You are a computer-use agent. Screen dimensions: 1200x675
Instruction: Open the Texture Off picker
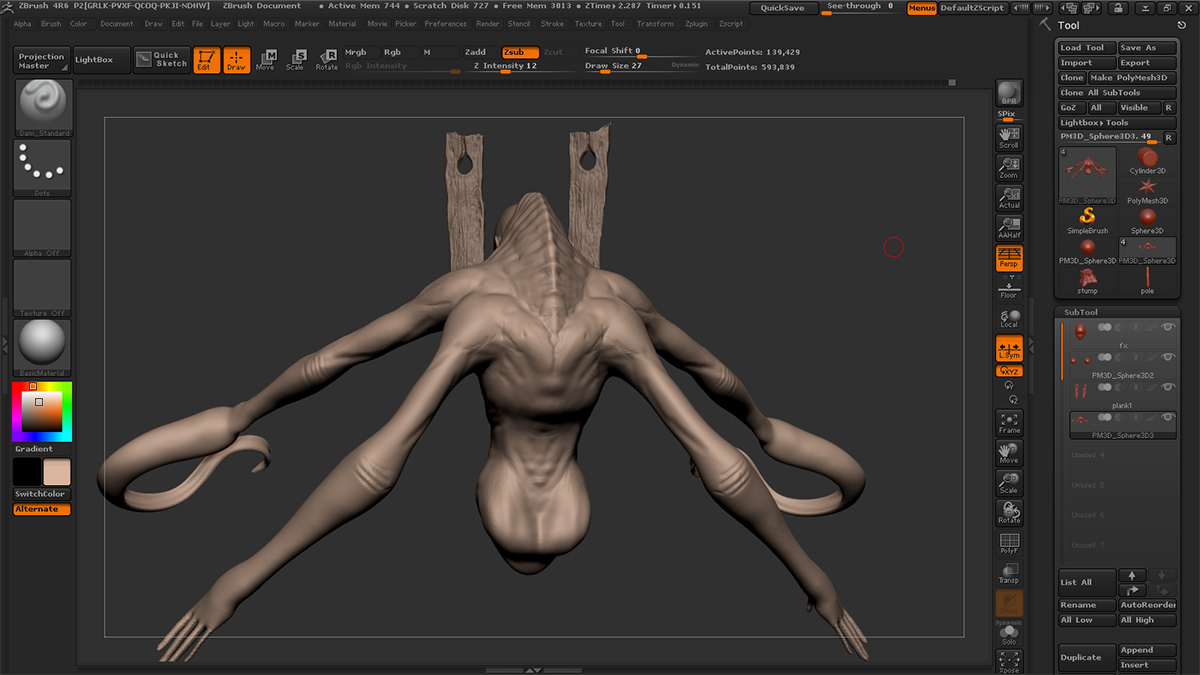pos(42,287)
